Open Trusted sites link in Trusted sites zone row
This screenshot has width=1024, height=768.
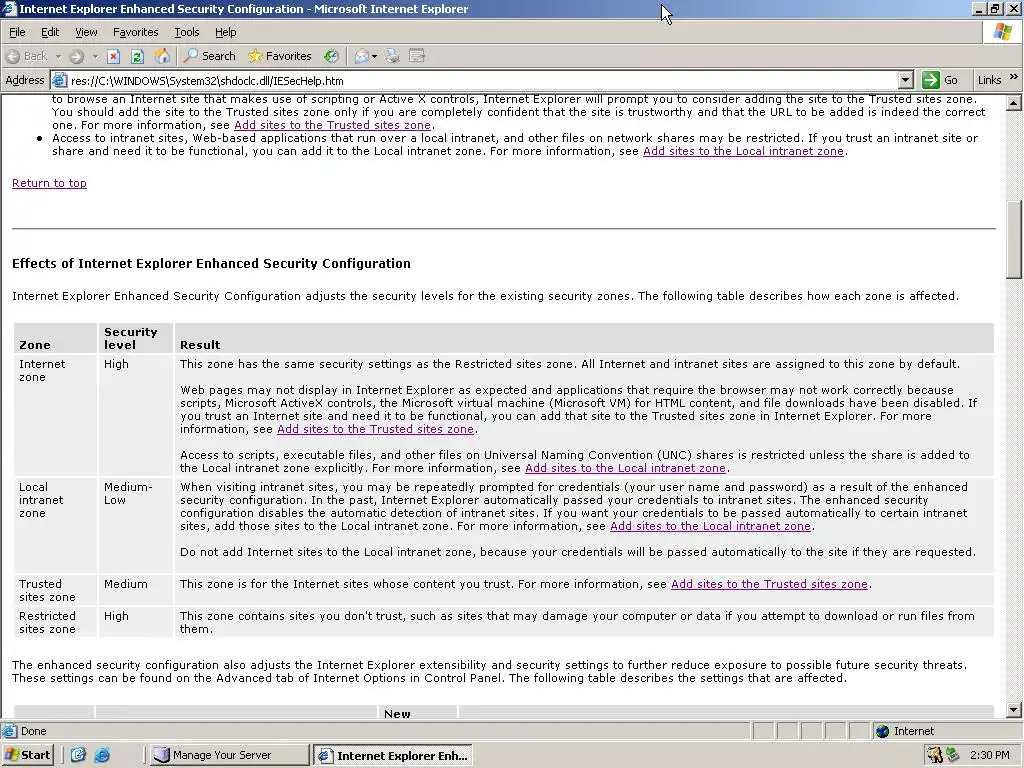[769, 584]
